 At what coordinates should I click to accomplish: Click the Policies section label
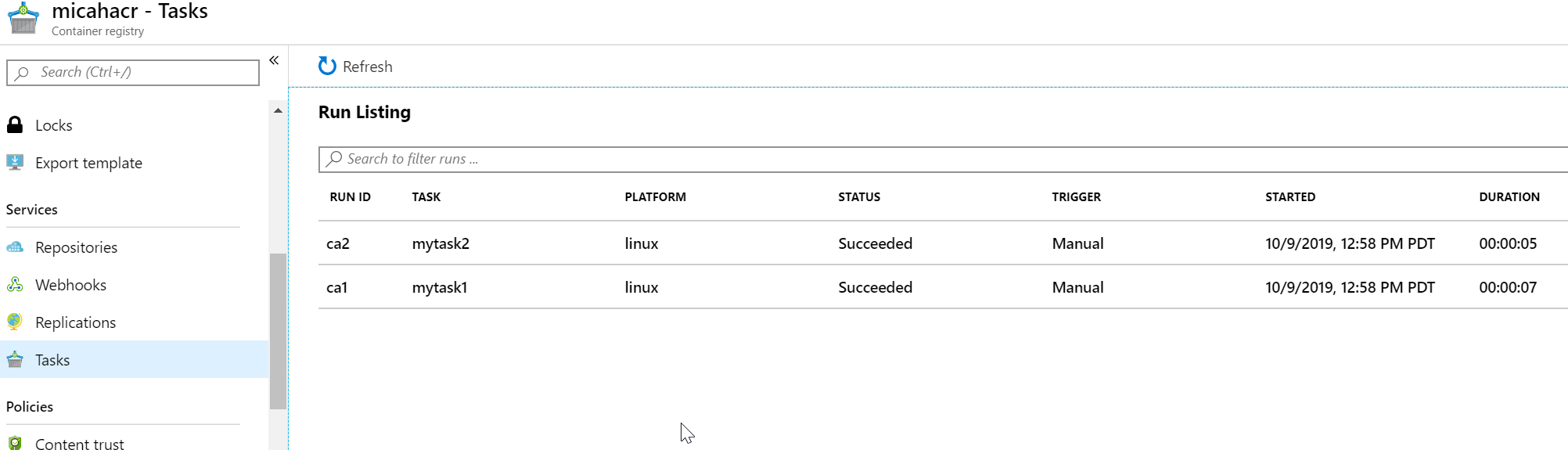[x=30, y=407]
